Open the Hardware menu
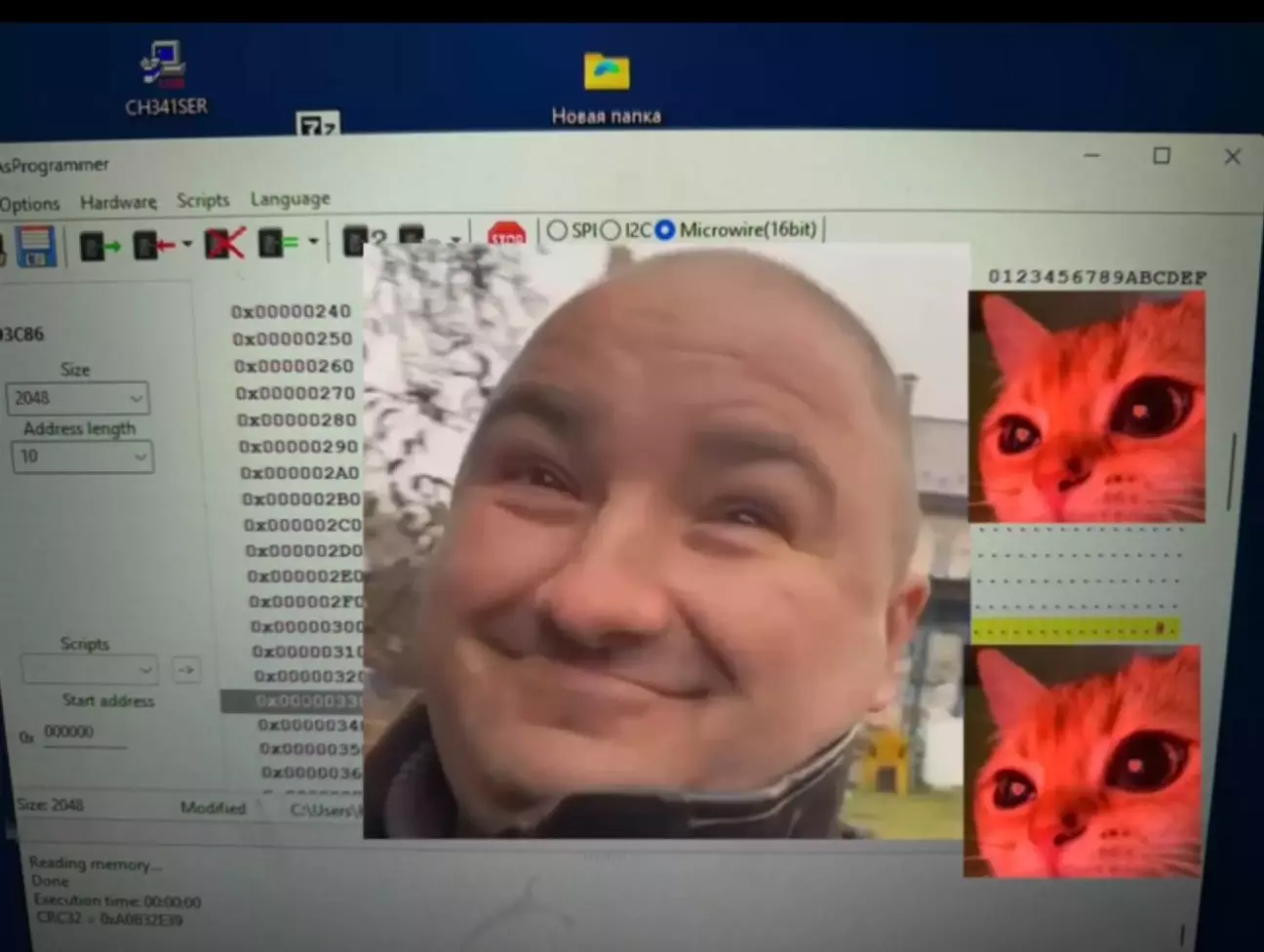1264x952 pixels. pyautogui.click(x=118, y=202)
